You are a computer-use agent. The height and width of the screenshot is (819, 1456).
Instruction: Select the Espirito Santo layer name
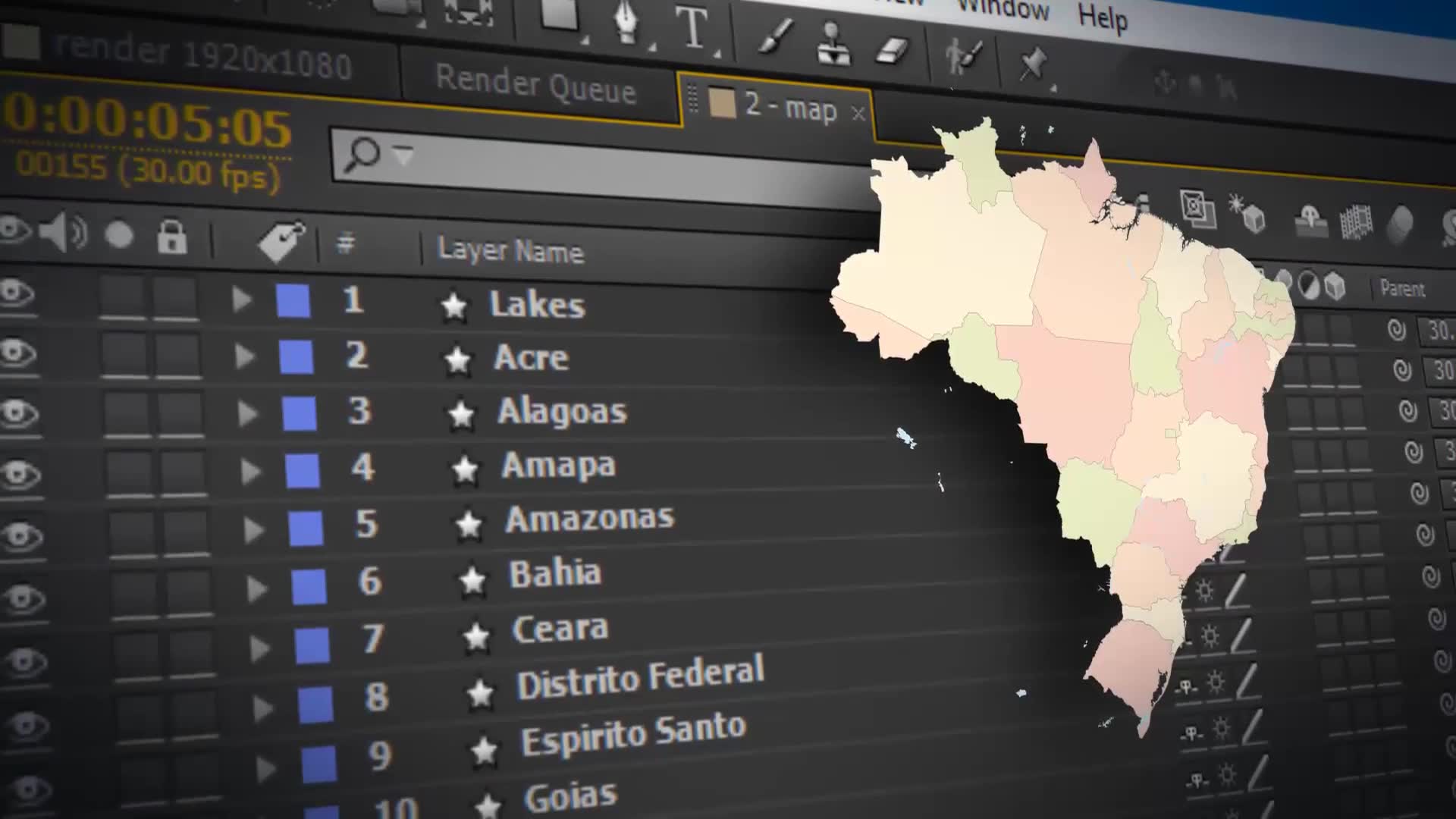pos(634,734)
